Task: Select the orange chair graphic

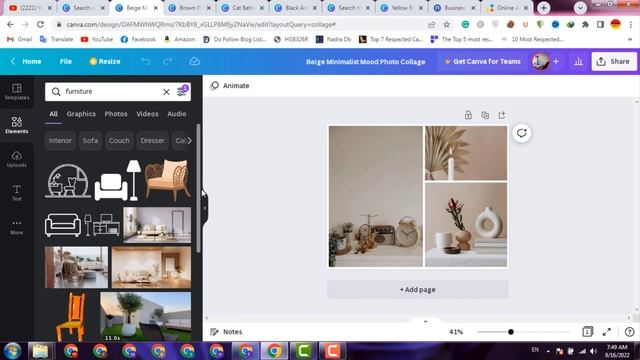Action: 71,316
